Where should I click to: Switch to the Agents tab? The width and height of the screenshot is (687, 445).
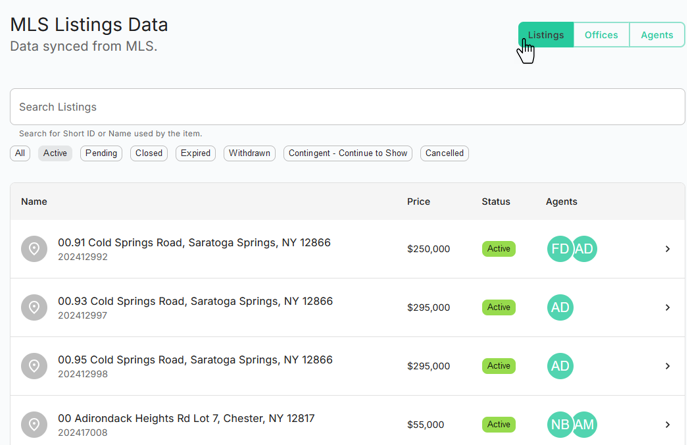point(657,35)
